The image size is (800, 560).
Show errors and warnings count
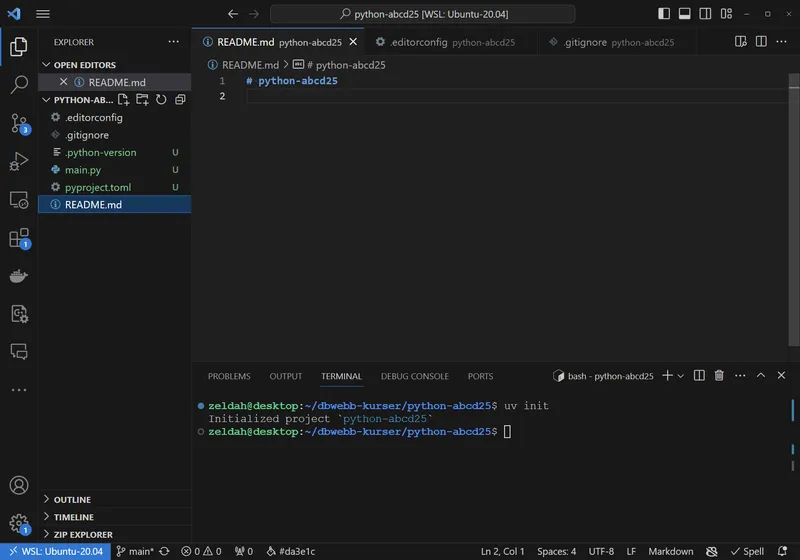(x=202, y=551)
